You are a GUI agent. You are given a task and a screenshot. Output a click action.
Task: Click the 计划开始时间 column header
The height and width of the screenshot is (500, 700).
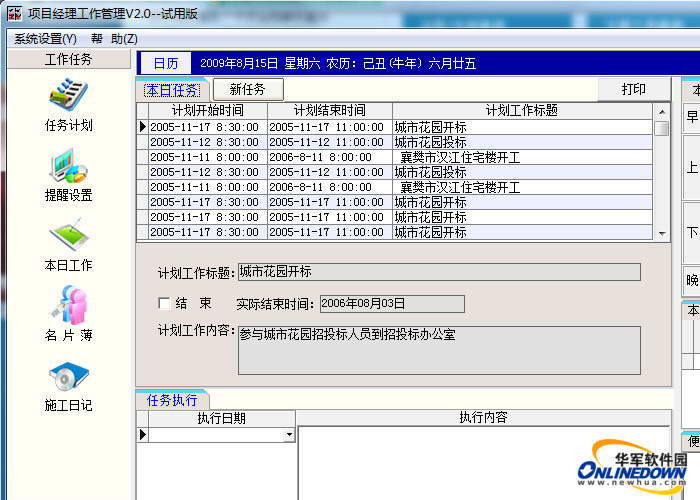pos(208,111)
